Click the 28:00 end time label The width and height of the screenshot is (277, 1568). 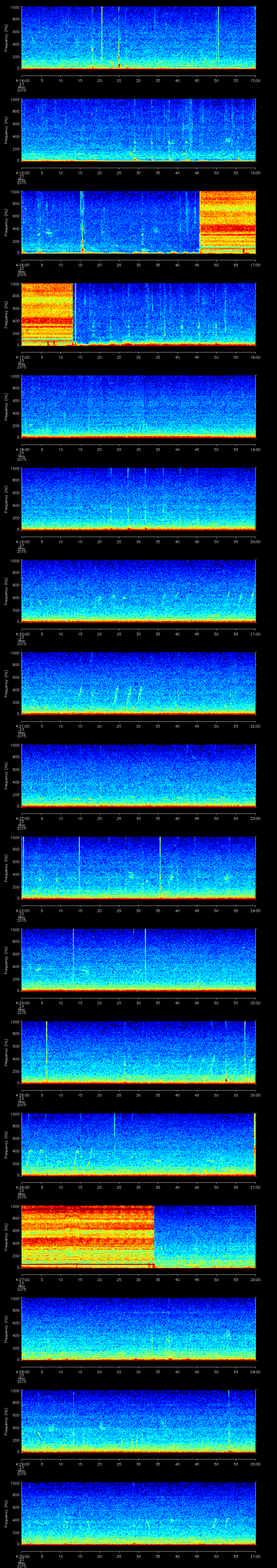tap(256, 1279)
